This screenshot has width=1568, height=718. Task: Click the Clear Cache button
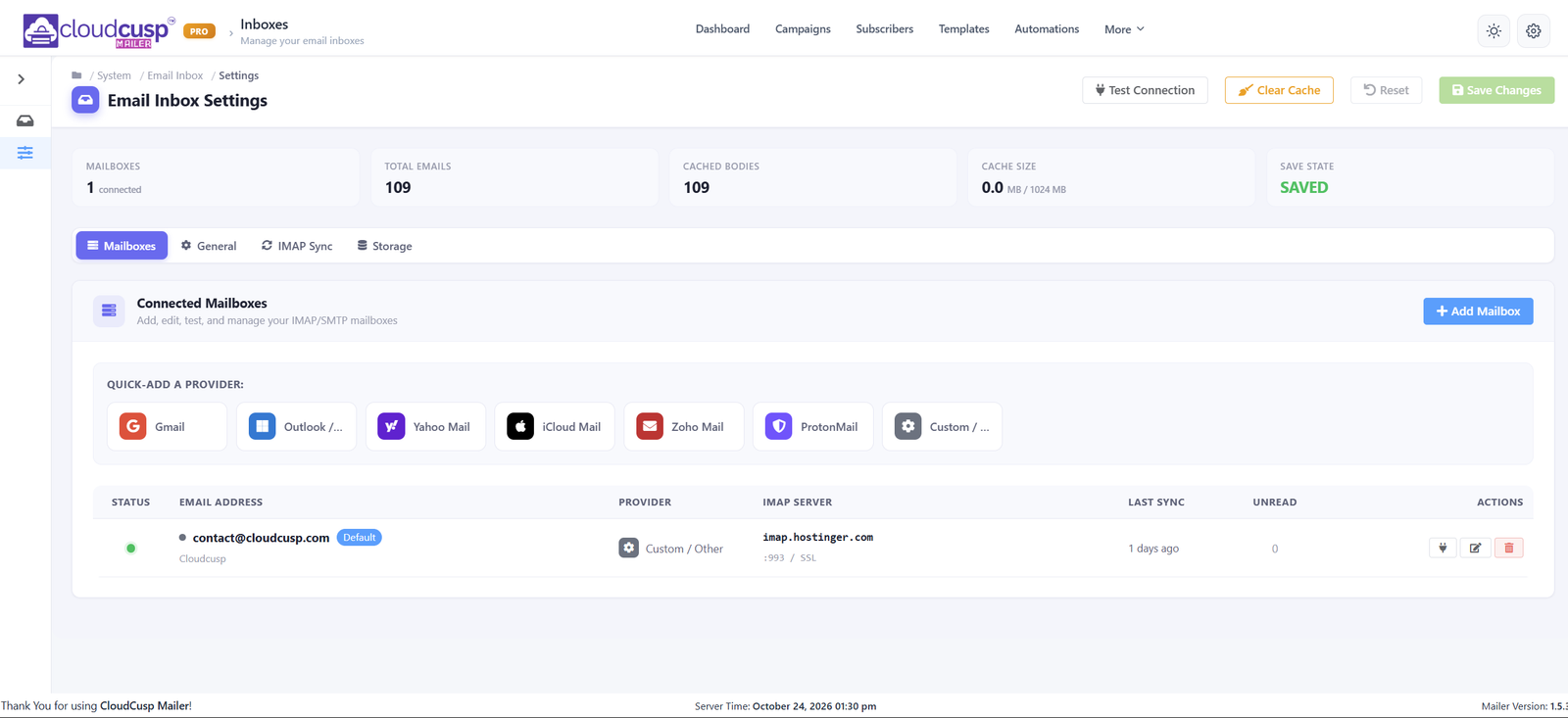coord(1279,90)
